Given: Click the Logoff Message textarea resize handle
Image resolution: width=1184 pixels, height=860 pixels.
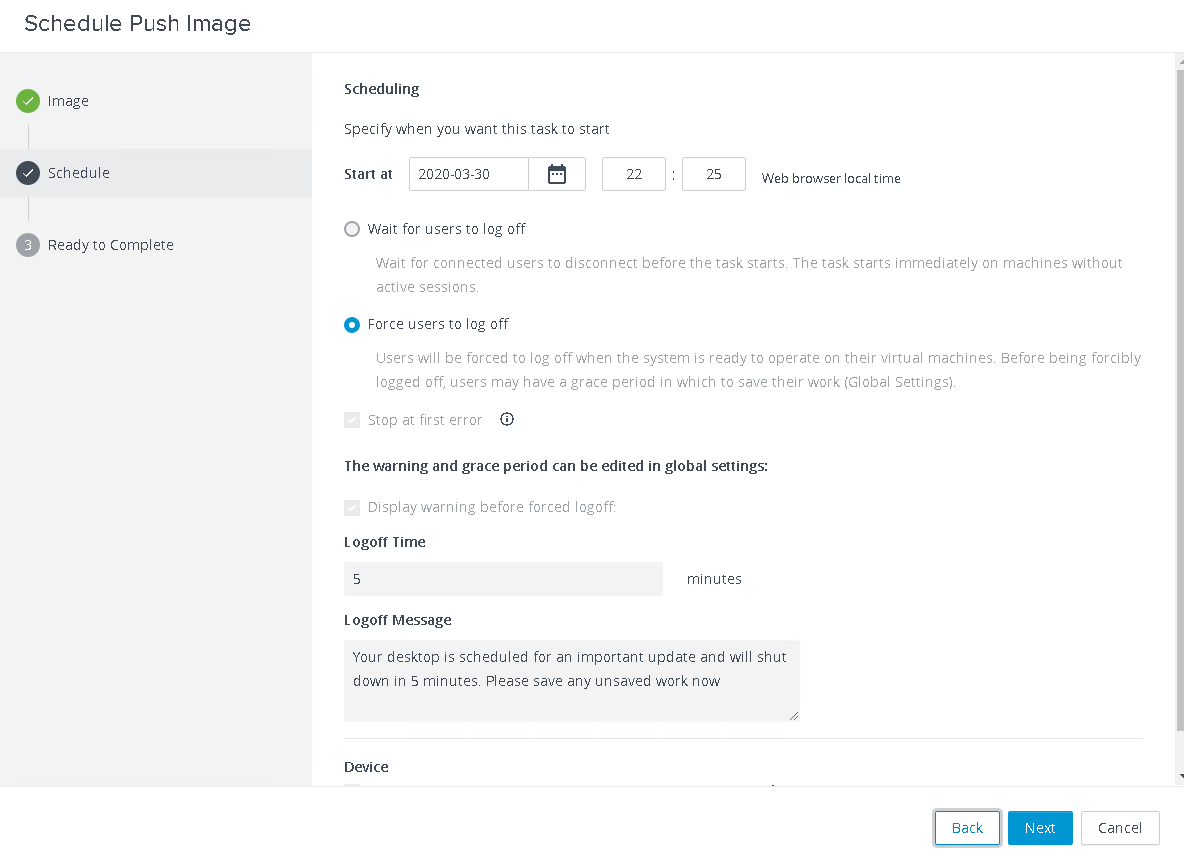Looking at the screenshot, I should click(794, 716).
